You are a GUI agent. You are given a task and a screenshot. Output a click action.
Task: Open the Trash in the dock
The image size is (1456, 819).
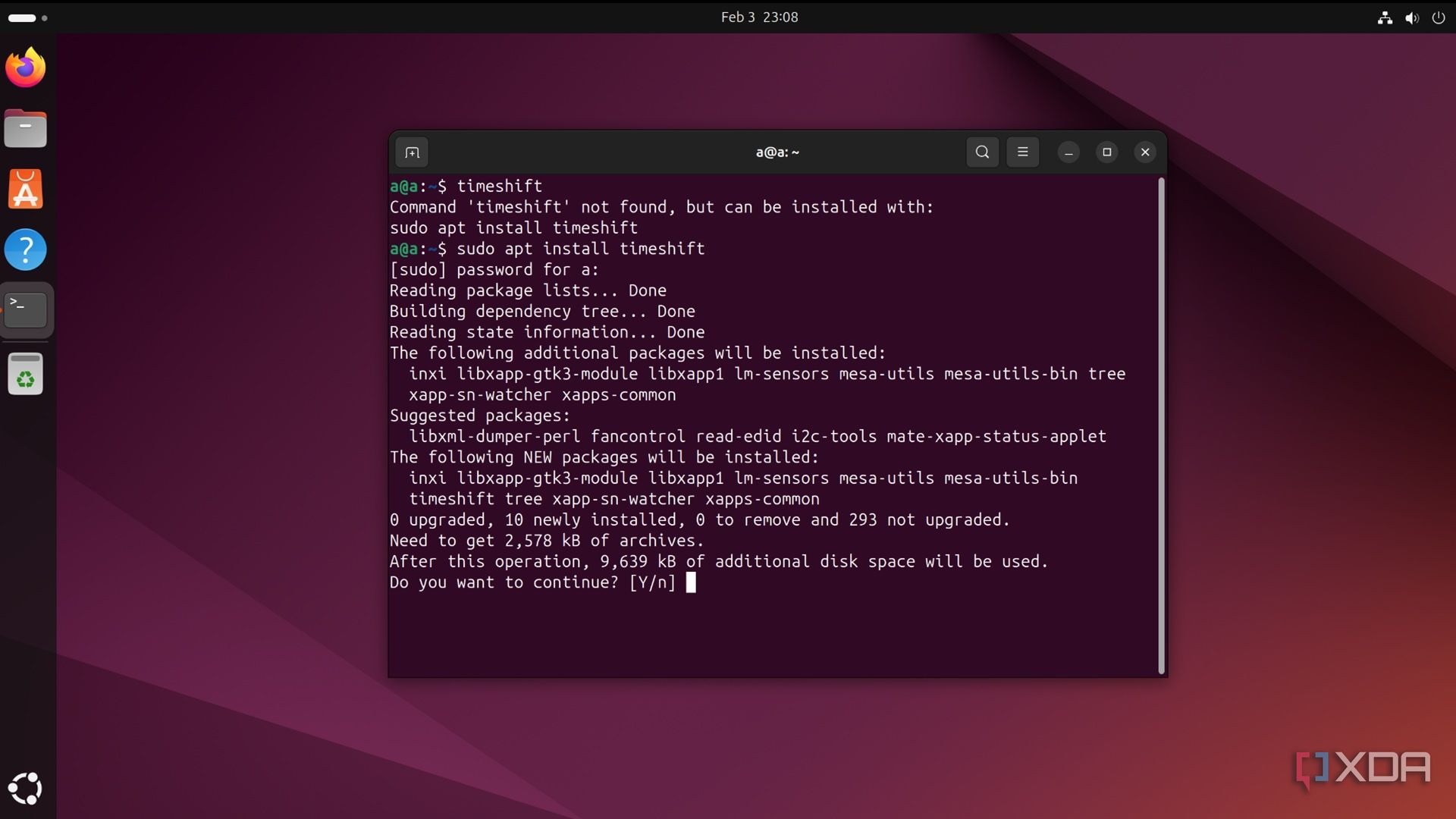pyautogui.click(x=26, y=374)
